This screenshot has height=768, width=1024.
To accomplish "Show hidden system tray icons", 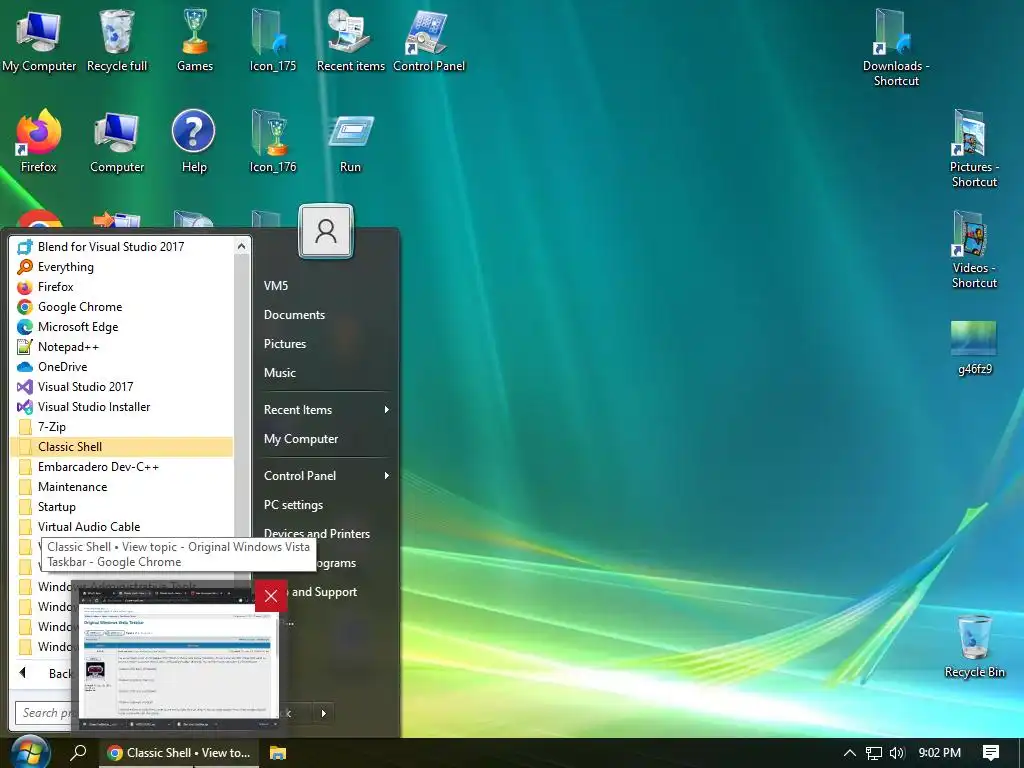I will click(850, 753).
